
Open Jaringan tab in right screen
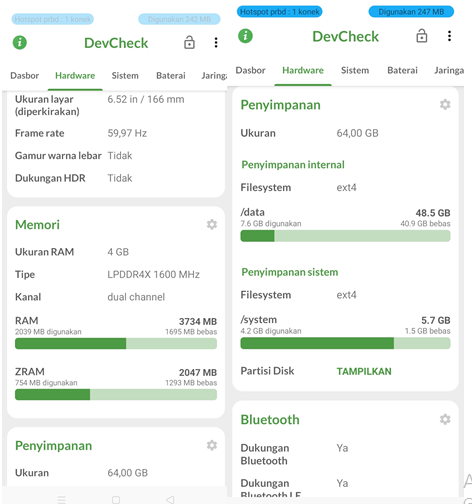tap(449, 71)
